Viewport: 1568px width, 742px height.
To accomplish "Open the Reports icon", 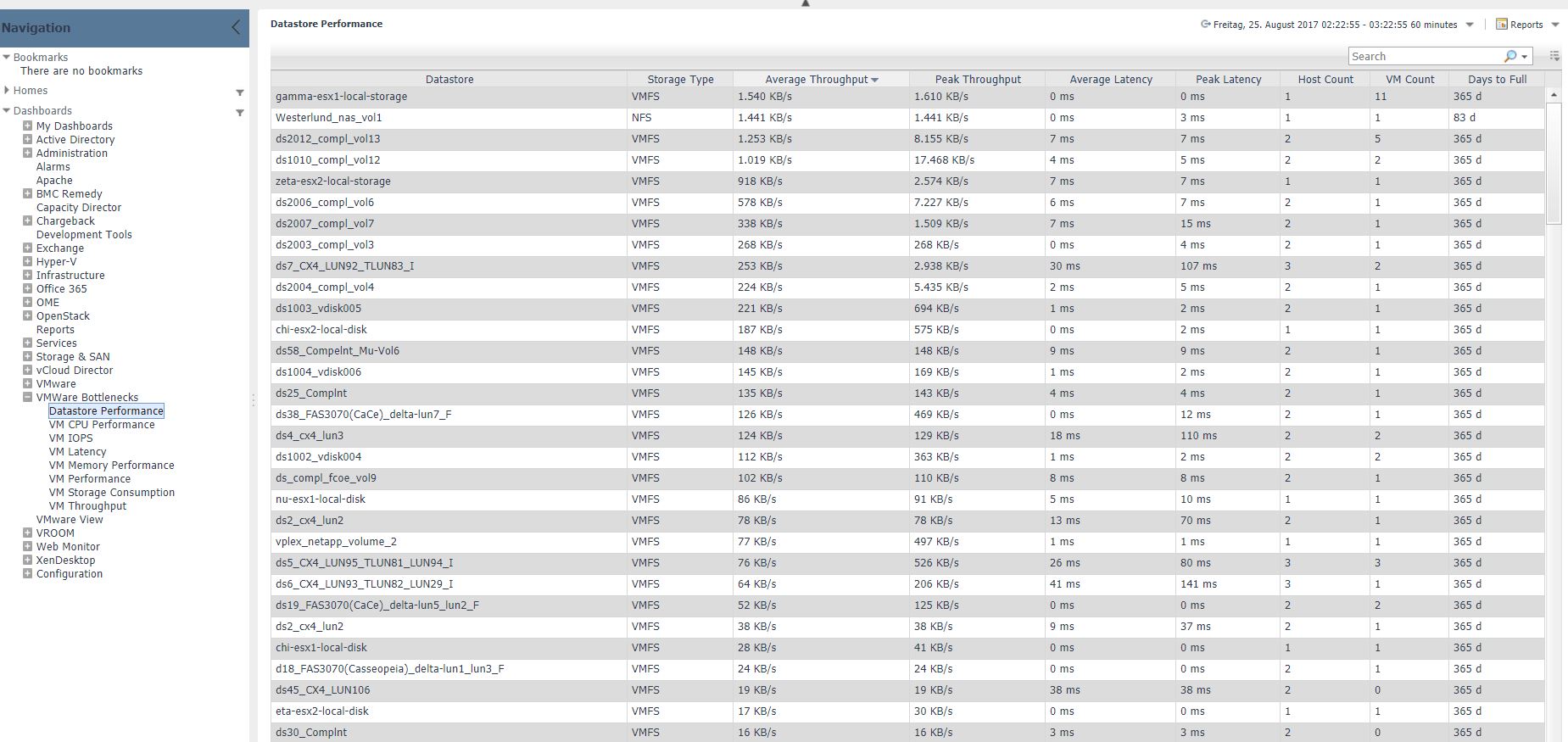I will coord(1501,25).
